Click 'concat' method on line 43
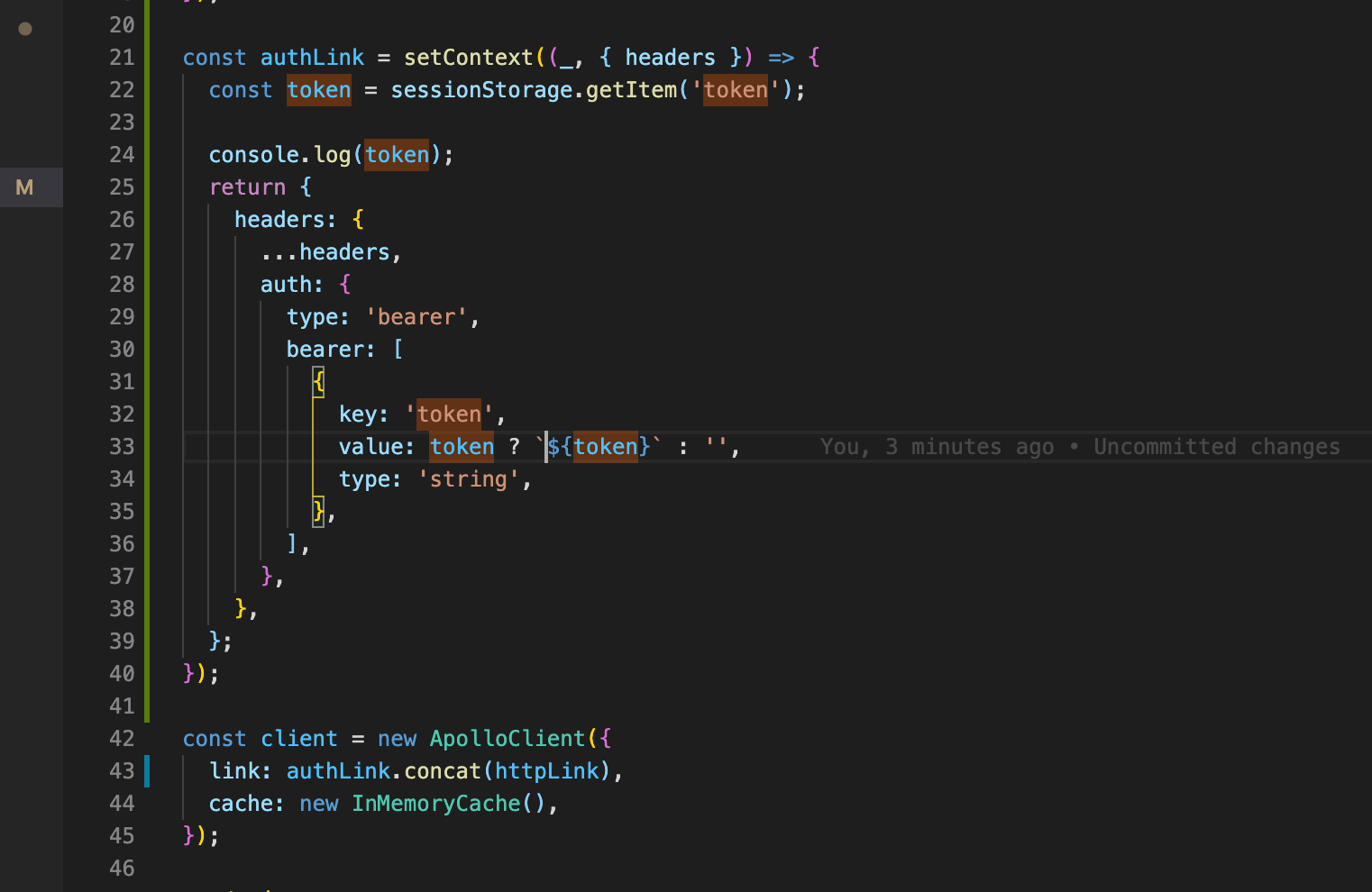 coord(443,771)
